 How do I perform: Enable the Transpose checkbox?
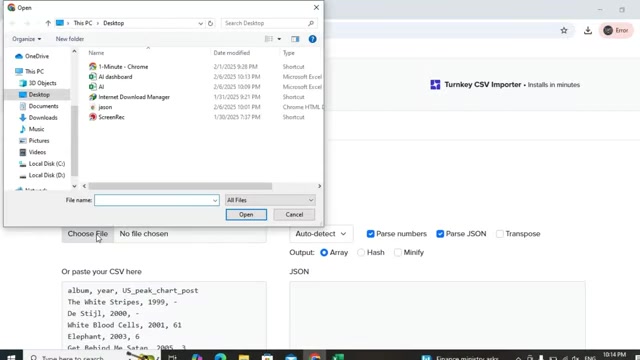pyautogui.click(x=500, y=234)
